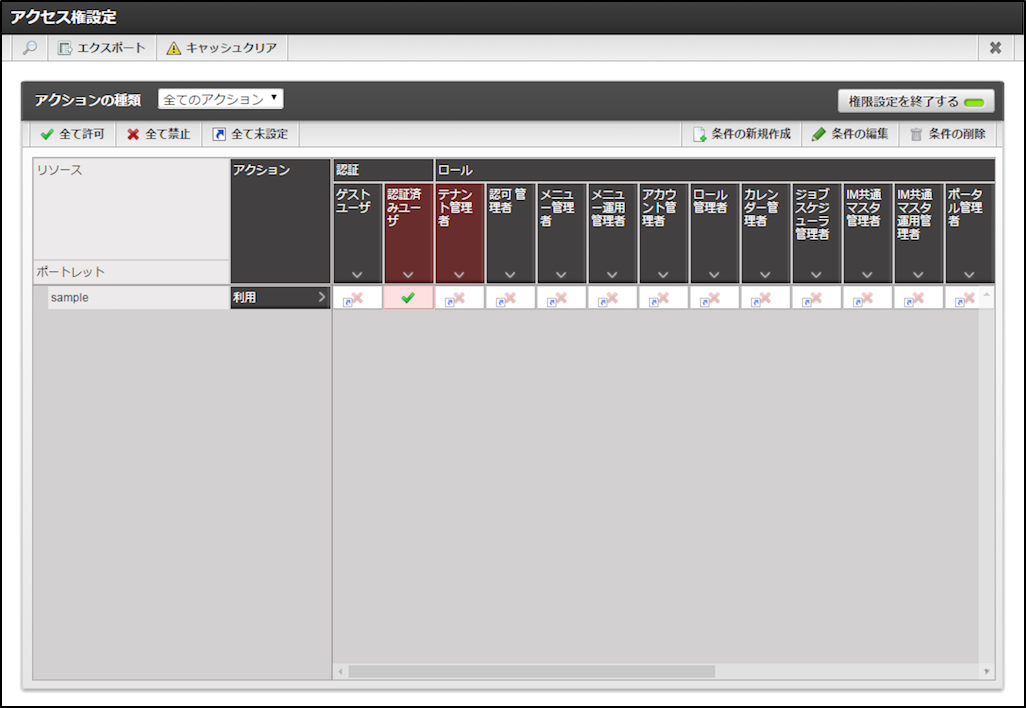Screen dimensions: 1026x708
Task: Select the 全て禁止 red X icon
Action: coord(133,133)
